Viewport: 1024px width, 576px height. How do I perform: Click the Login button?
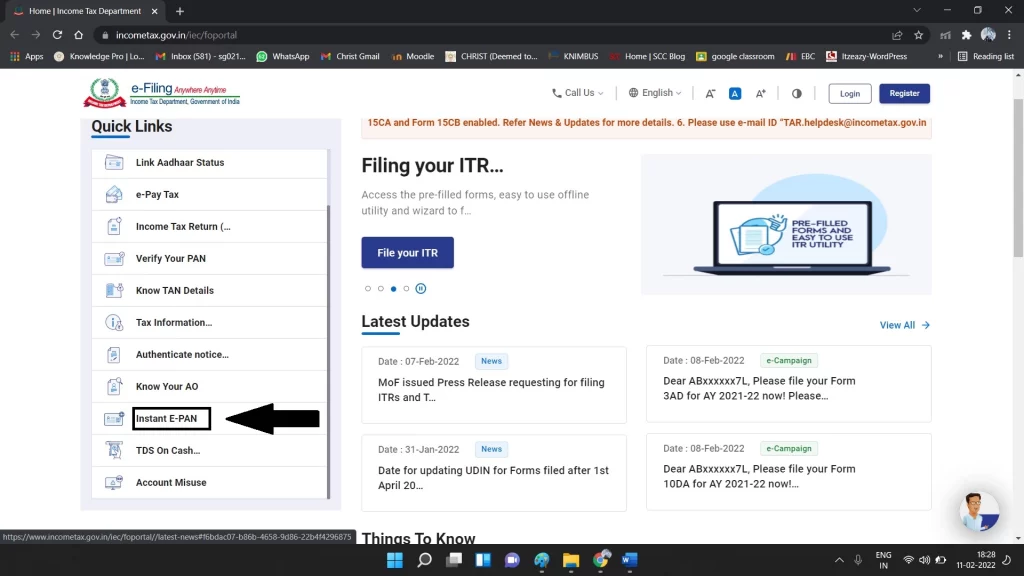click(x=850, y=94)
